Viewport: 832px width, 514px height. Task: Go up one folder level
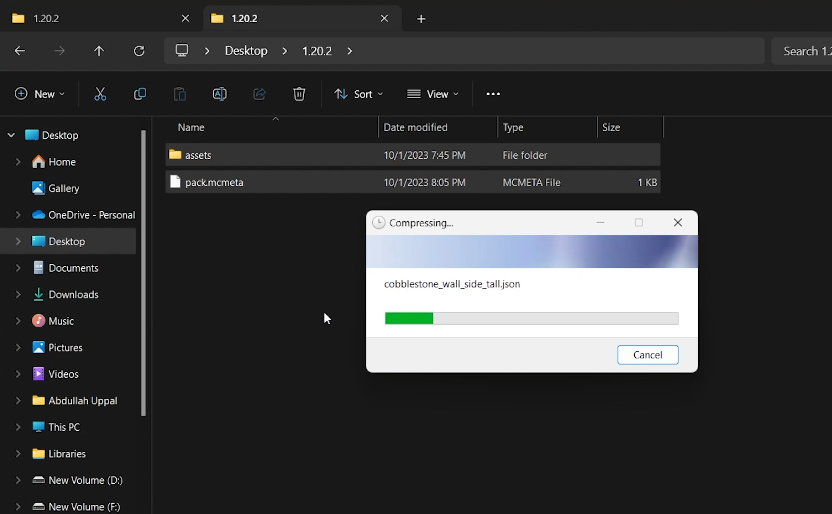coord(99,51)
